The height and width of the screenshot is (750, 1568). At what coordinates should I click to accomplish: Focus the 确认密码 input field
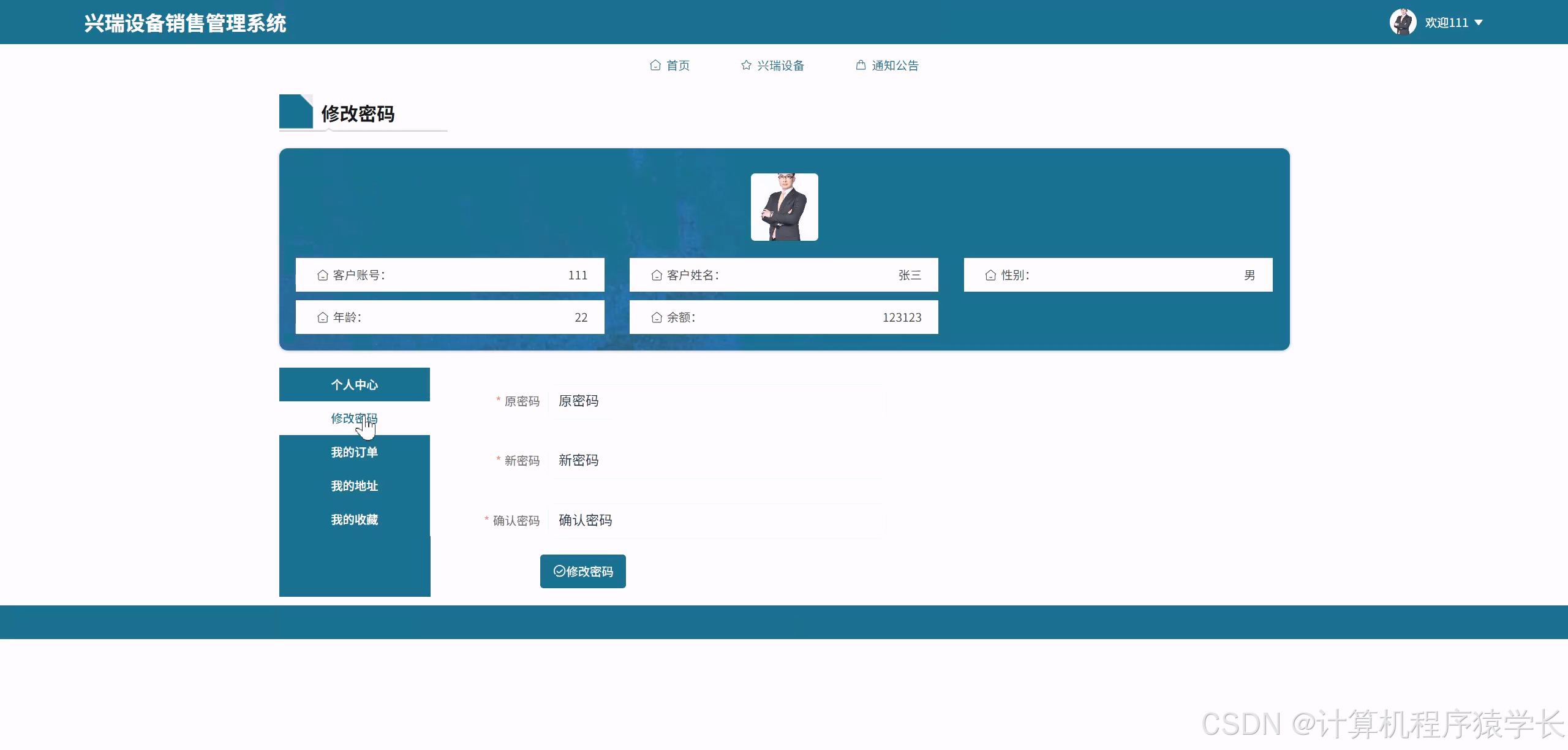tap(717, 521)
